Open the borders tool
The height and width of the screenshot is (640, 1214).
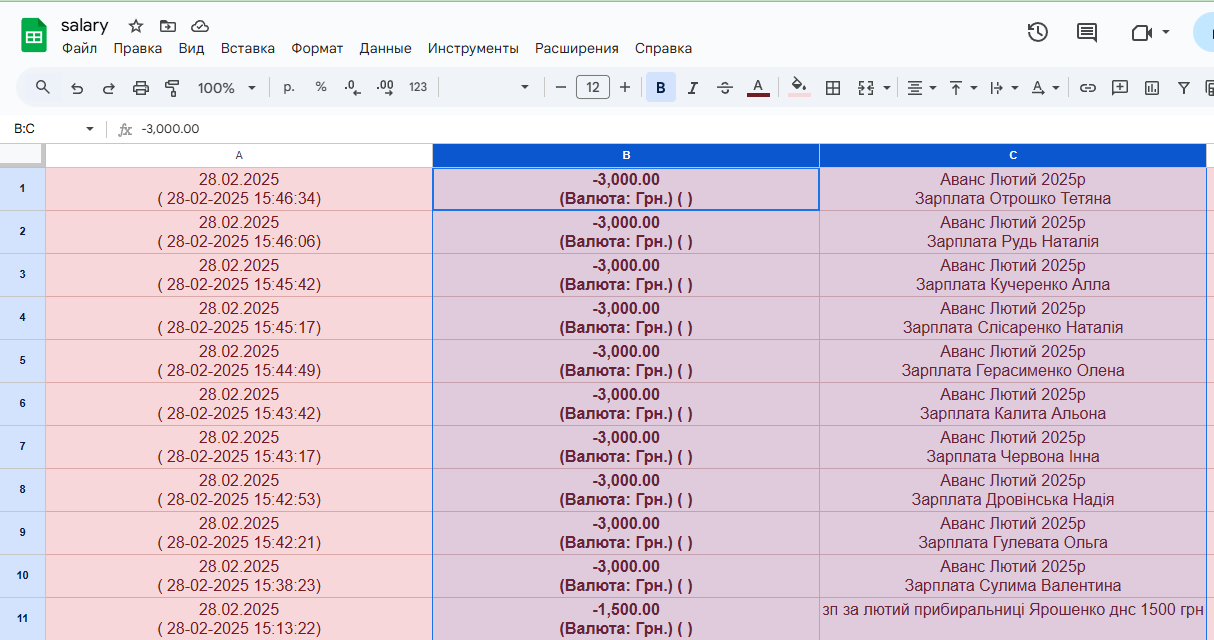click(832, 88)
